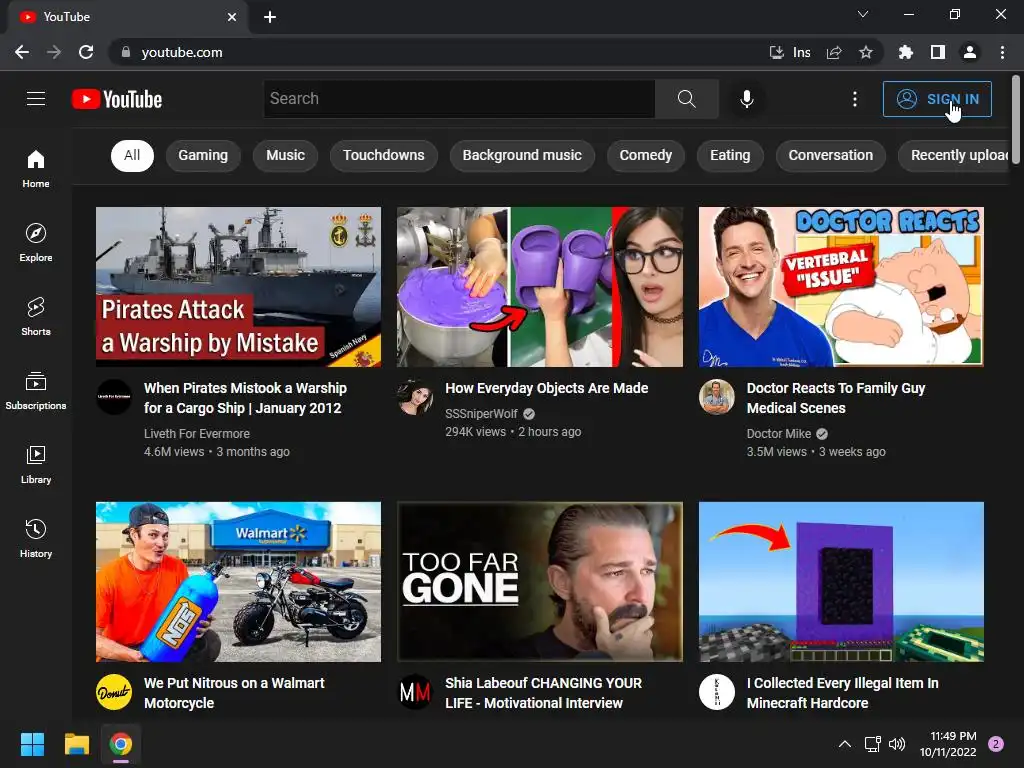Image resolution: width=1024 pixels, height=768 pixels.
Task: Open the SSSniperWolf channel avatar
Action: tap(415, 396)
